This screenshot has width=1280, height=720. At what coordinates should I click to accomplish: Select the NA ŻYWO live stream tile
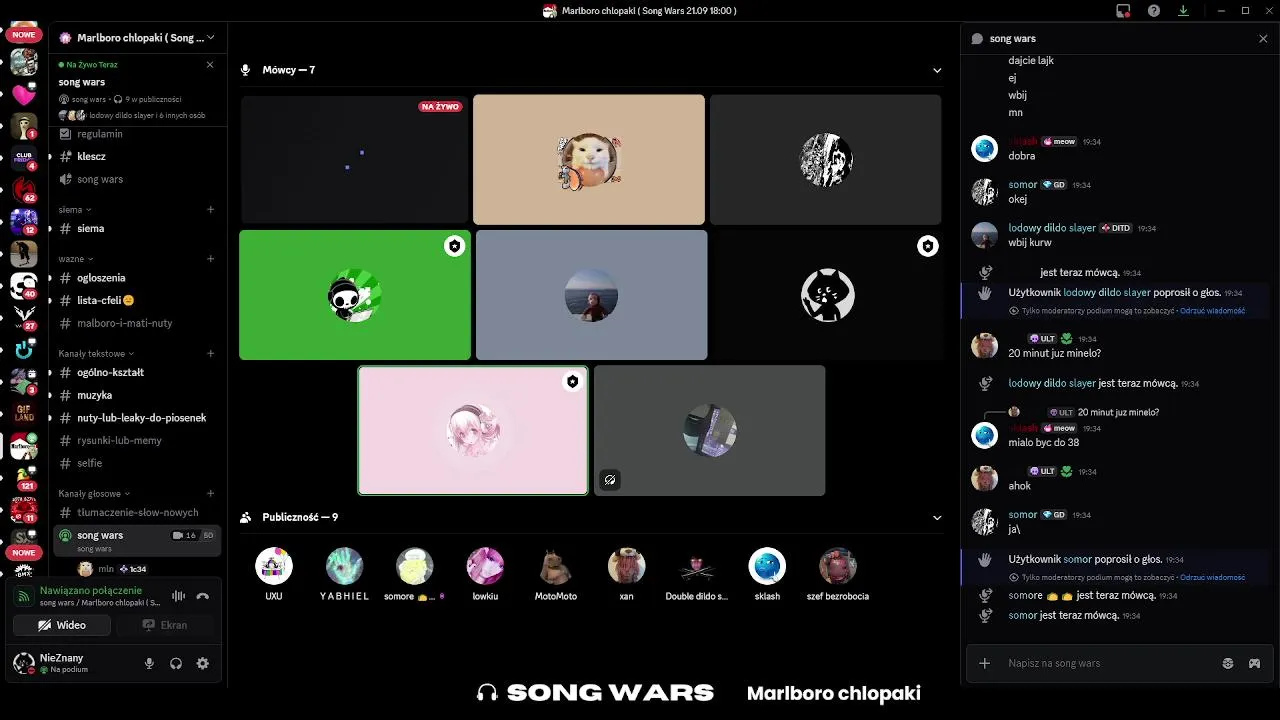pyautogui.click(x=354, y=159)
